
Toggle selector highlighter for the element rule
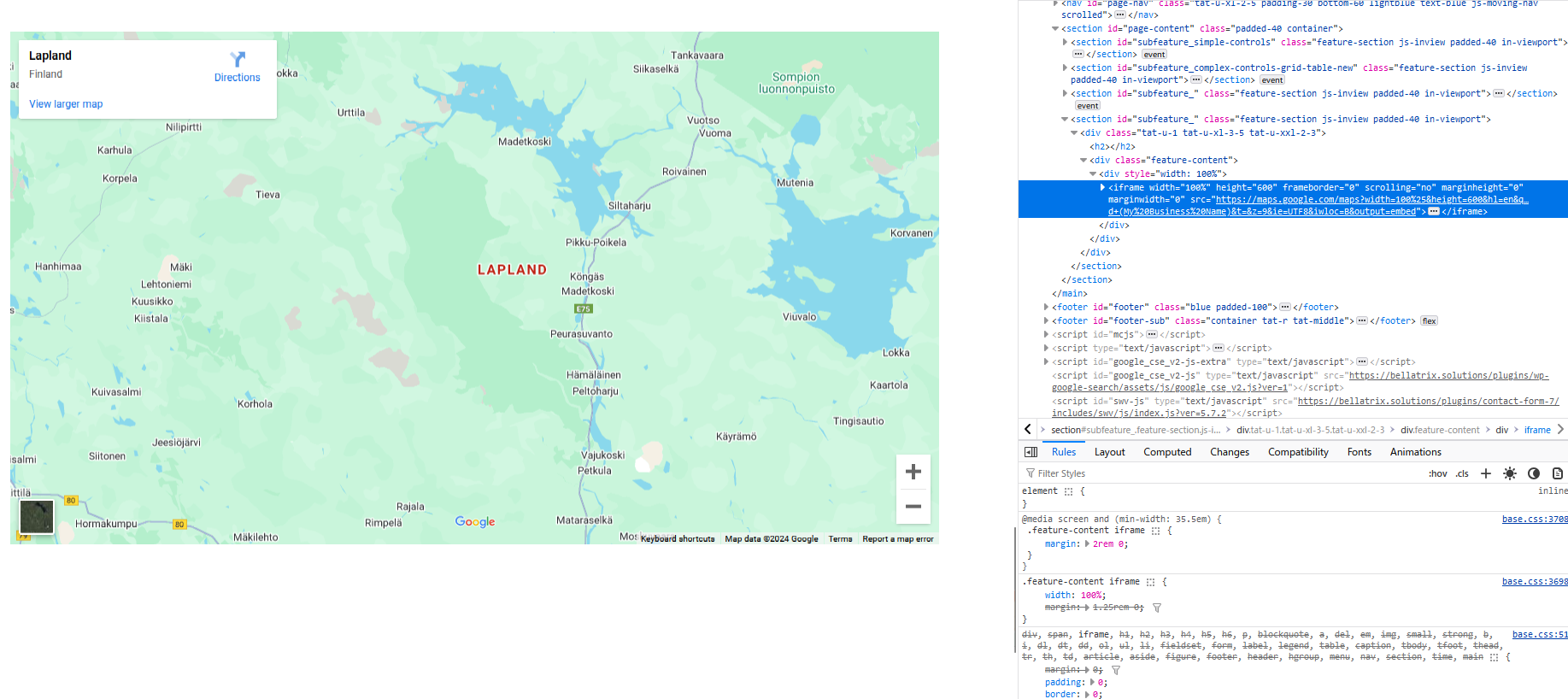tap(1068, 491)
